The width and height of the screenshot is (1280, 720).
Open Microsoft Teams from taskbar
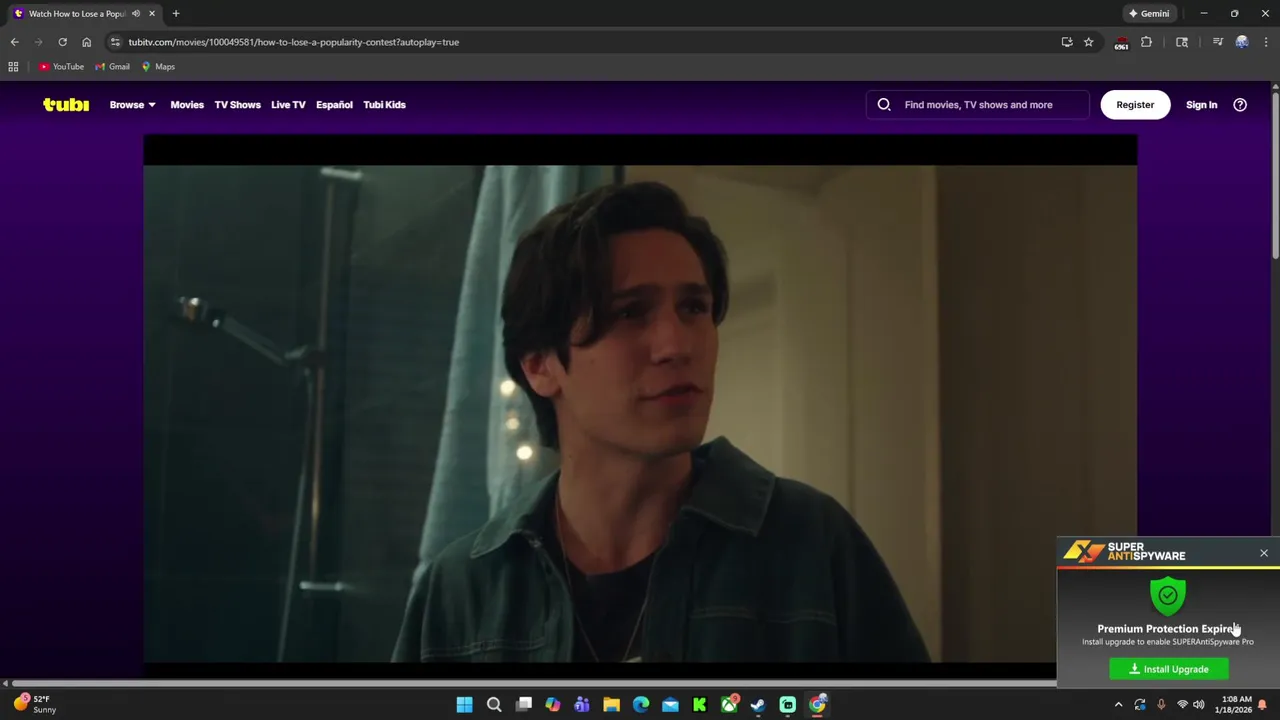point(582,704)
